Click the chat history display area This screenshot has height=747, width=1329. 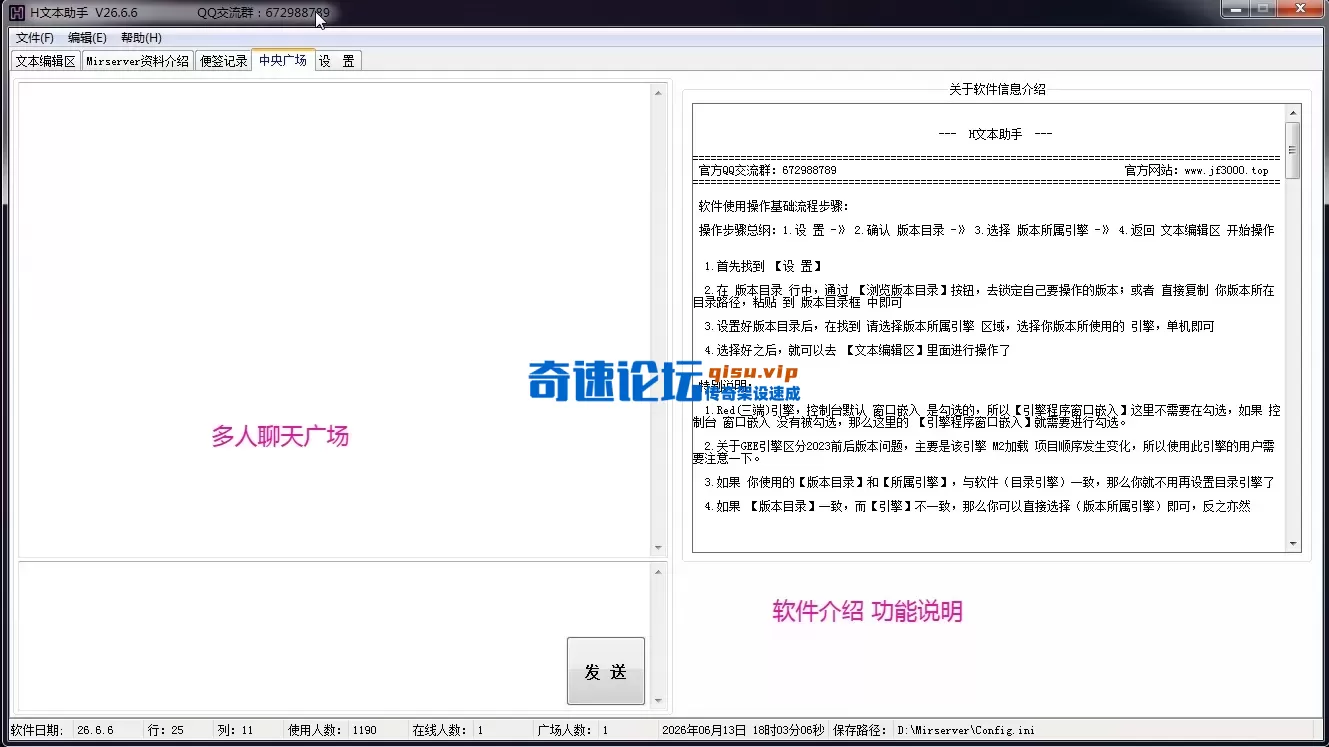pyautogui.click(x=335, y=320)
